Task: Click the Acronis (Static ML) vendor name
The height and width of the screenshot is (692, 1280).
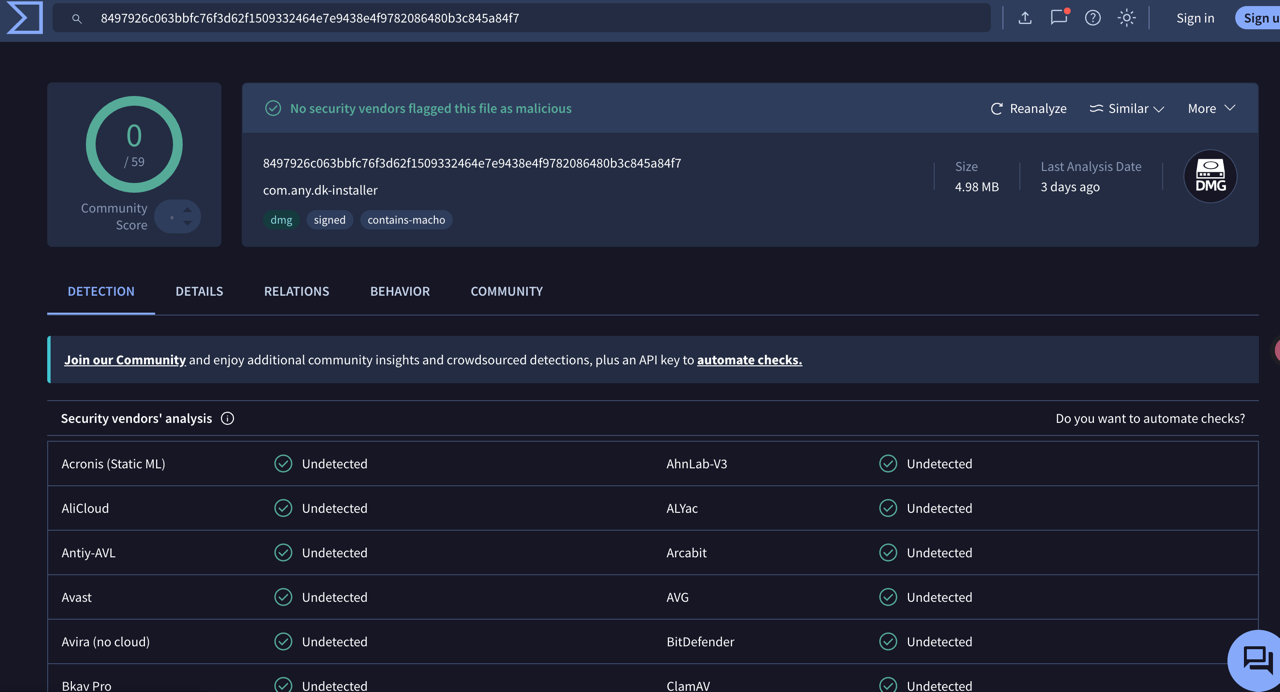Action: 113,464
